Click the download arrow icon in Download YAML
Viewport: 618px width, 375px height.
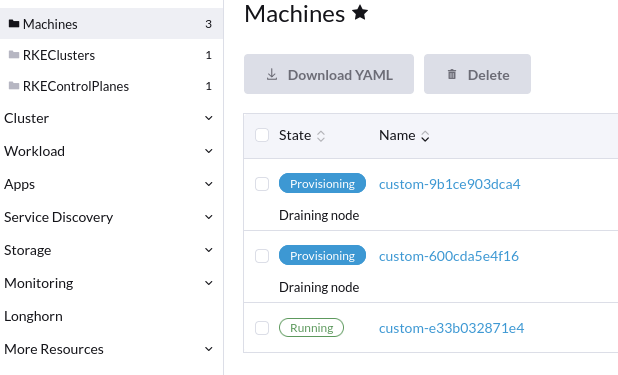[272, 74]
